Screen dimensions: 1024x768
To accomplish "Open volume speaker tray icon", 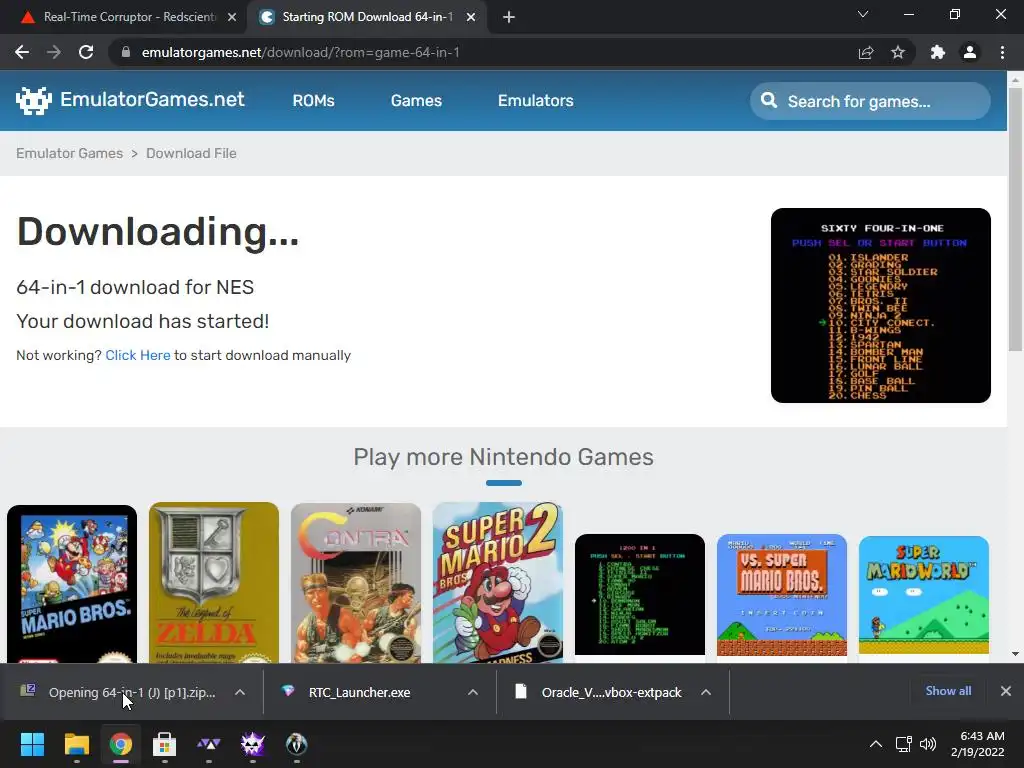I will [x=927, y=744].
